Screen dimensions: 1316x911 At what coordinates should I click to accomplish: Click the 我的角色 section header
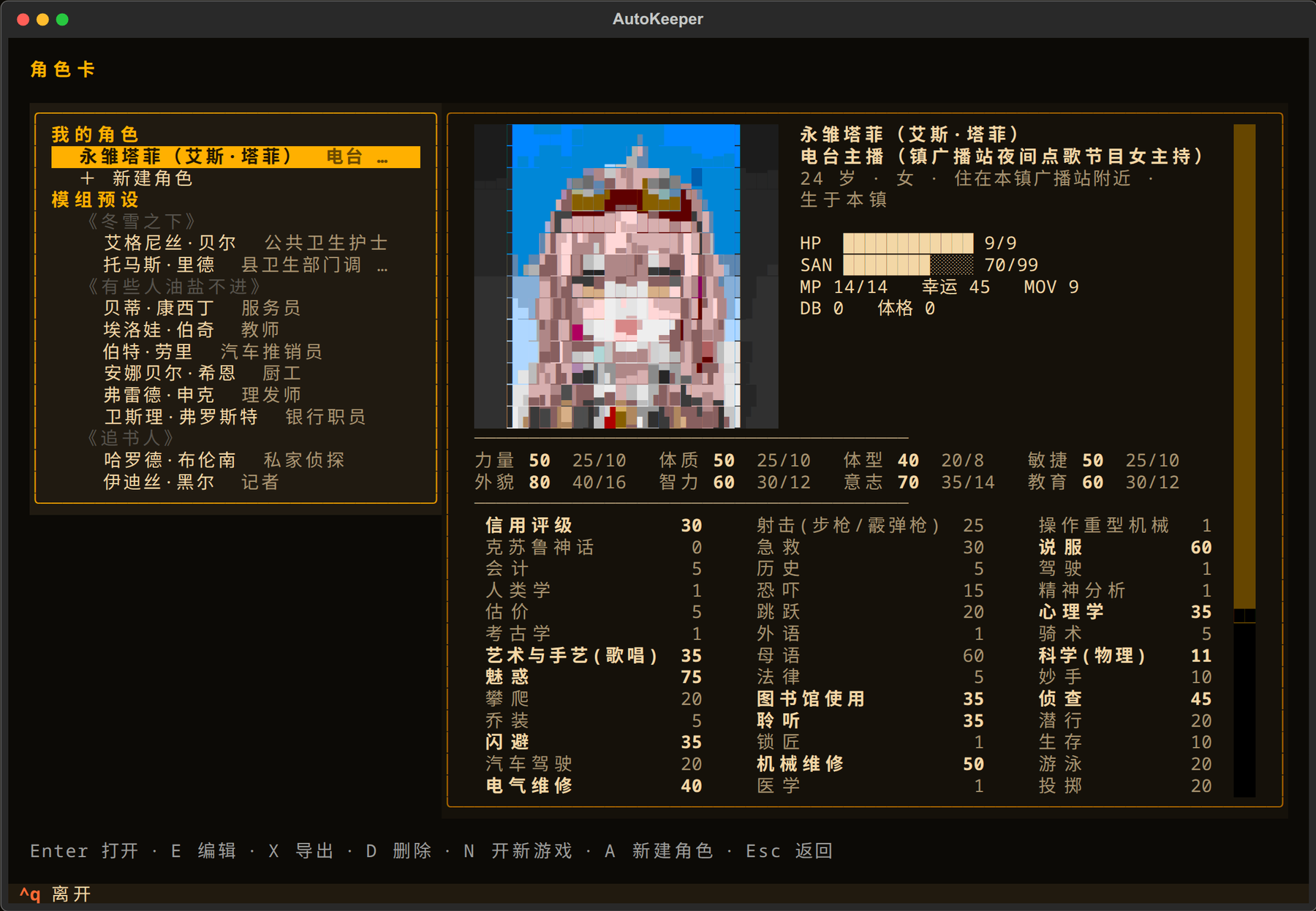pyautogui.click(x=95, y=135)
